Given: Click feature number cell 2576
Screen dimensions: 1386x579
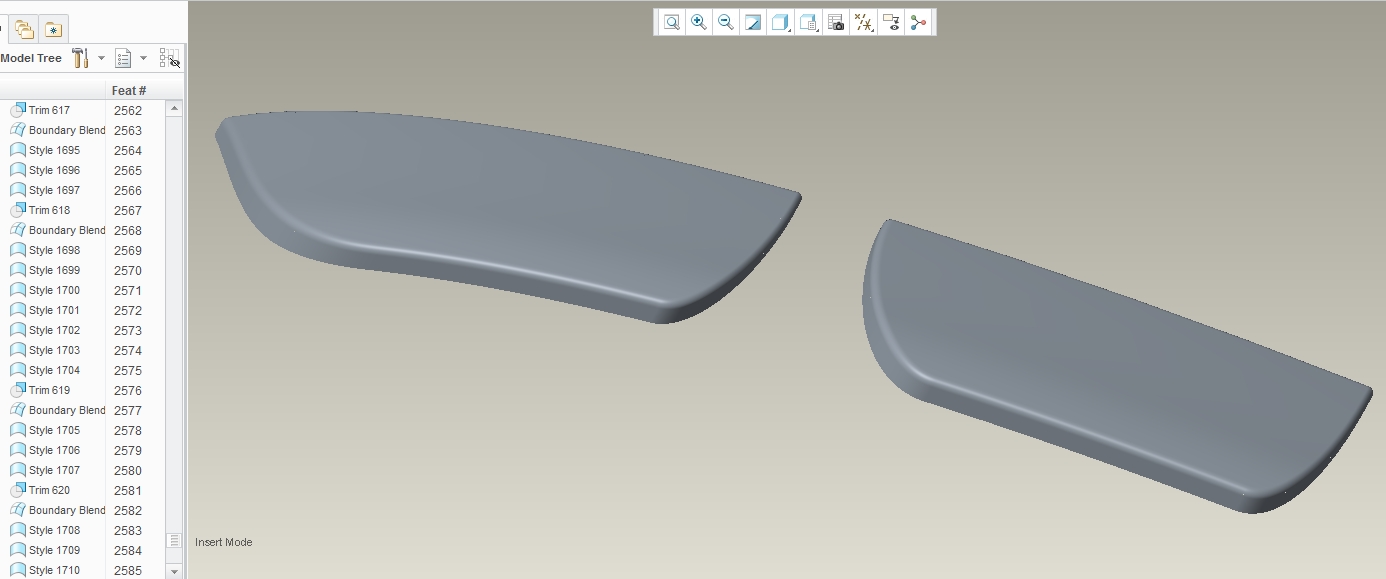Looking at the screenshot, I should click(x=128, y=391).
